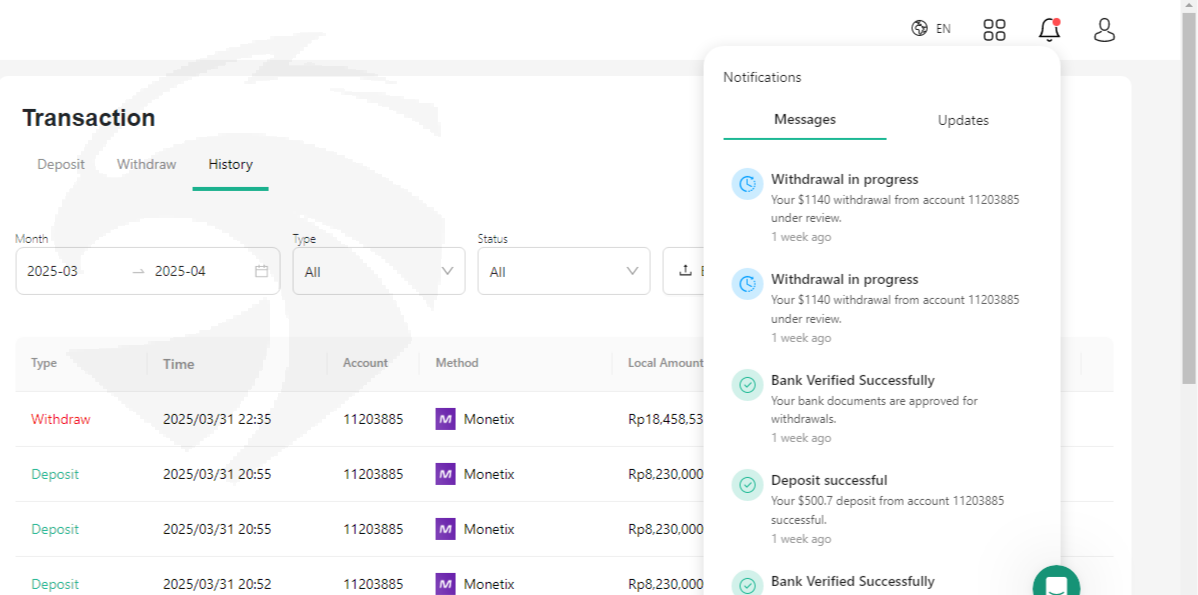Click the calendar icon in Month field
1198x595 pixels.
click(x=261, y=271)
